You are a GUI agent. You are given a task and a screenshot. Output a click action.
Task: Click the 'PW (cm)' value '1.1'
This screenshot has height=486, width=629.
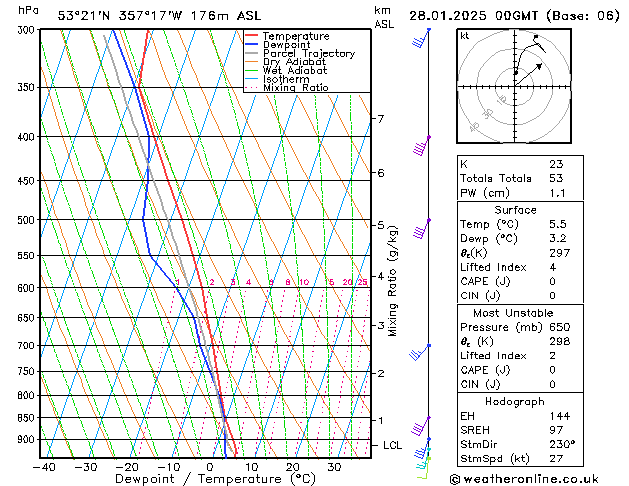[557, 193]
